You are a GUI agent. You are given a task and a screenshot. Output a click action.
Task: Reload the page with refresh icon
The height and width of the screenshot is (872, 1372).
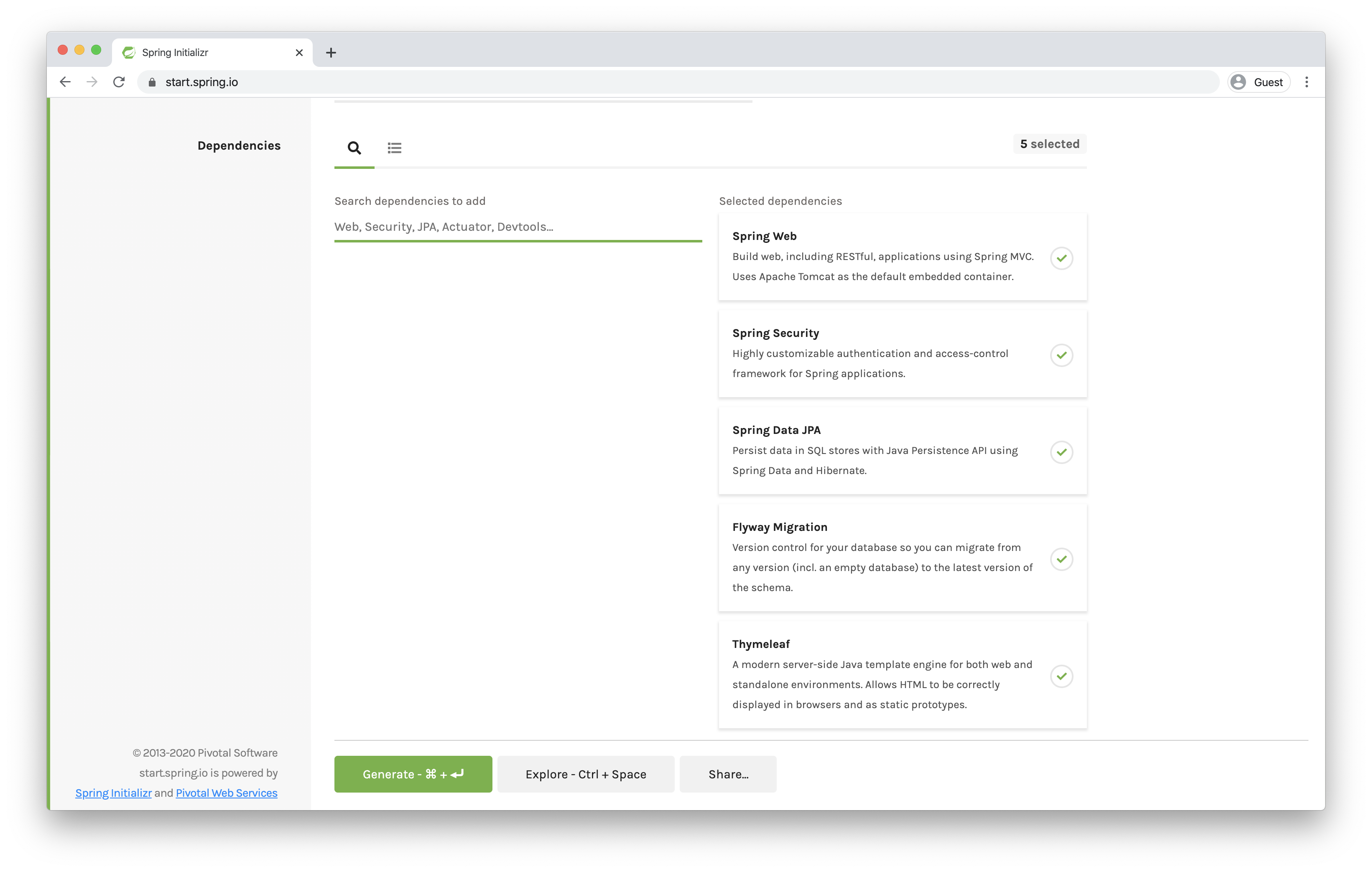tap(118, 82)
